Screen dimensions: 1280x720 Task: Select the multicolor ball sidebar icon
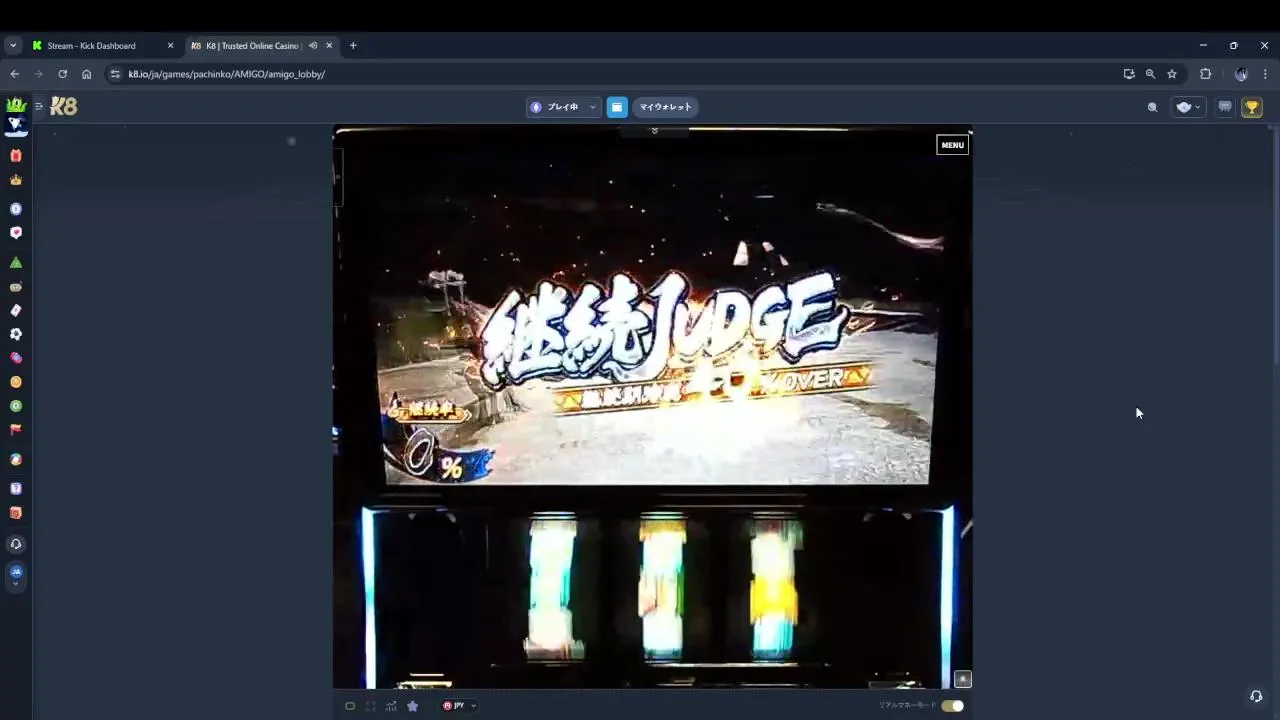pos(16,460)
